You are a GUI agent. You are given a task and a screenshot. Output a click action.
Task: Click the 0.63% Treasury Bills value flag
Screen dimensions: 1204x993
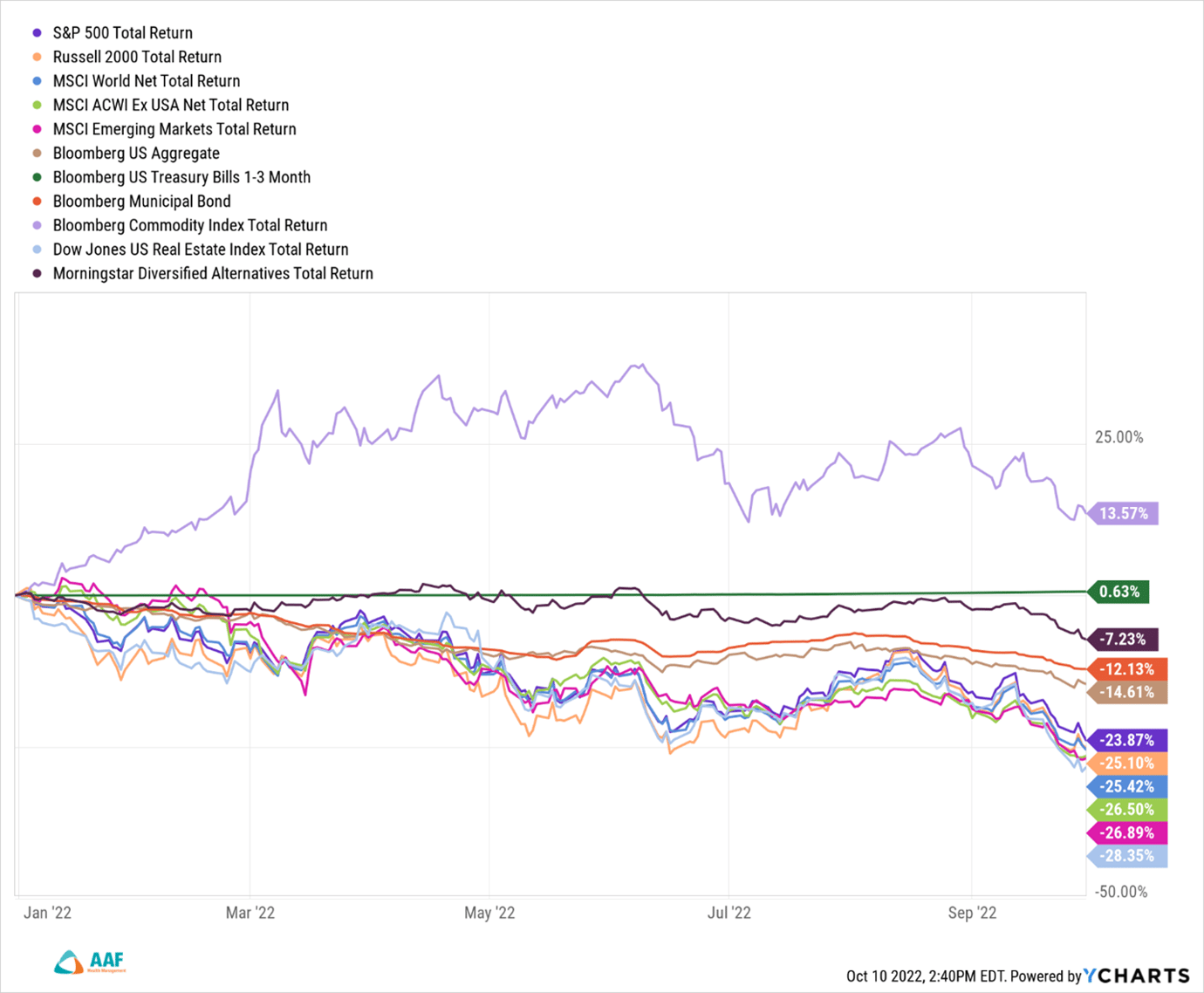(x=1119, y=592)
